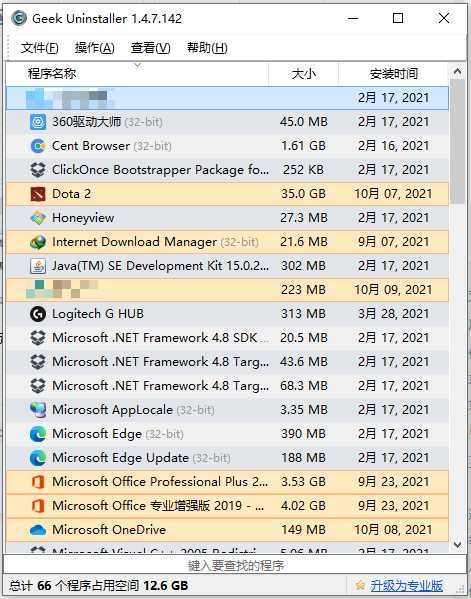Screen dimensions: 471x599
Task: Select the 360驱动大师 program icon
Action: tap(38, 122)
